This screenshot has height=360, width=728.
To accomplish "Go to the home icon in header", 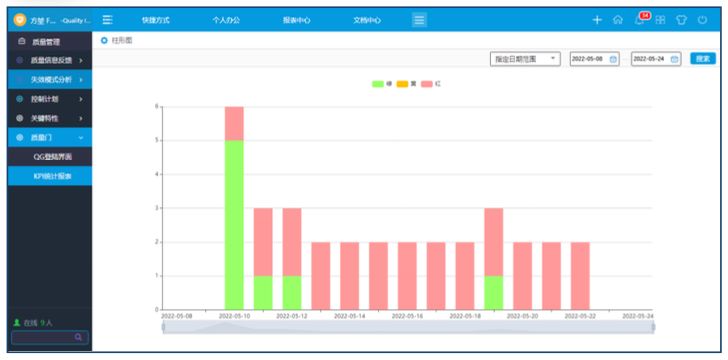I will 618,20.
